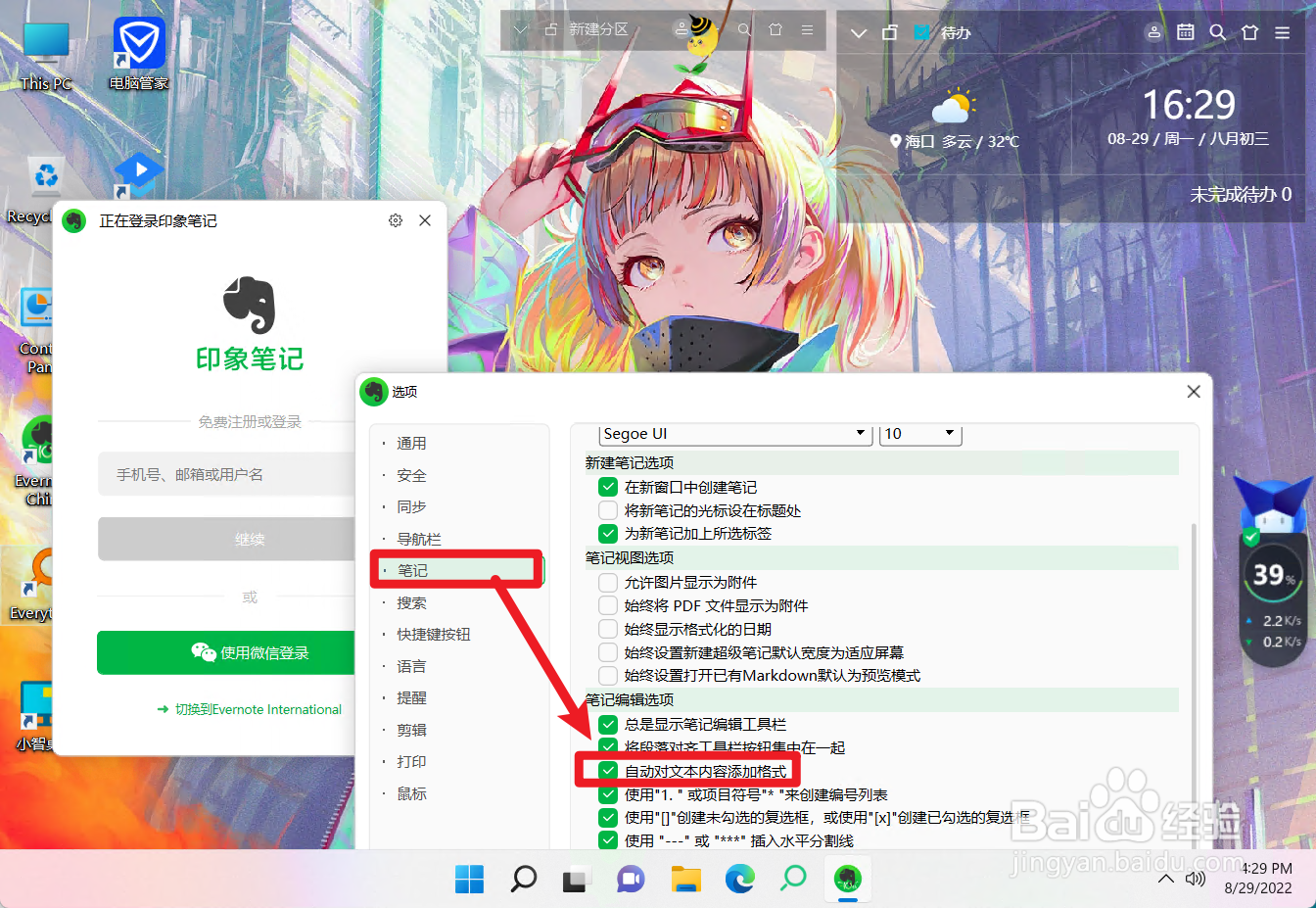The height and width of the screenshot is (908, 1316).
Task: Collapse 新建分区 widget with chevron
Action: 521,30
